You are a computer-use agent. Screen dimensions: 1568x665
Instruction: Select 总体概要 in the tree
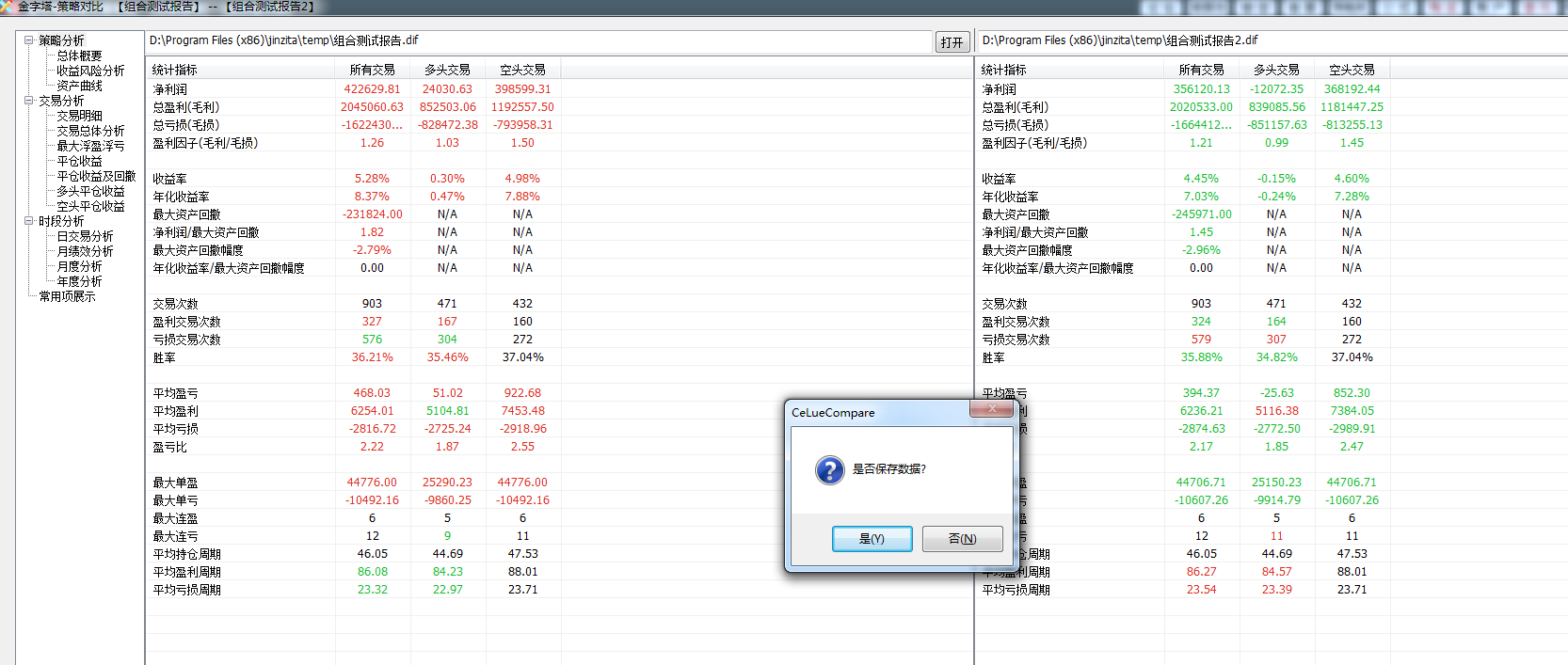tap(79, 55)
